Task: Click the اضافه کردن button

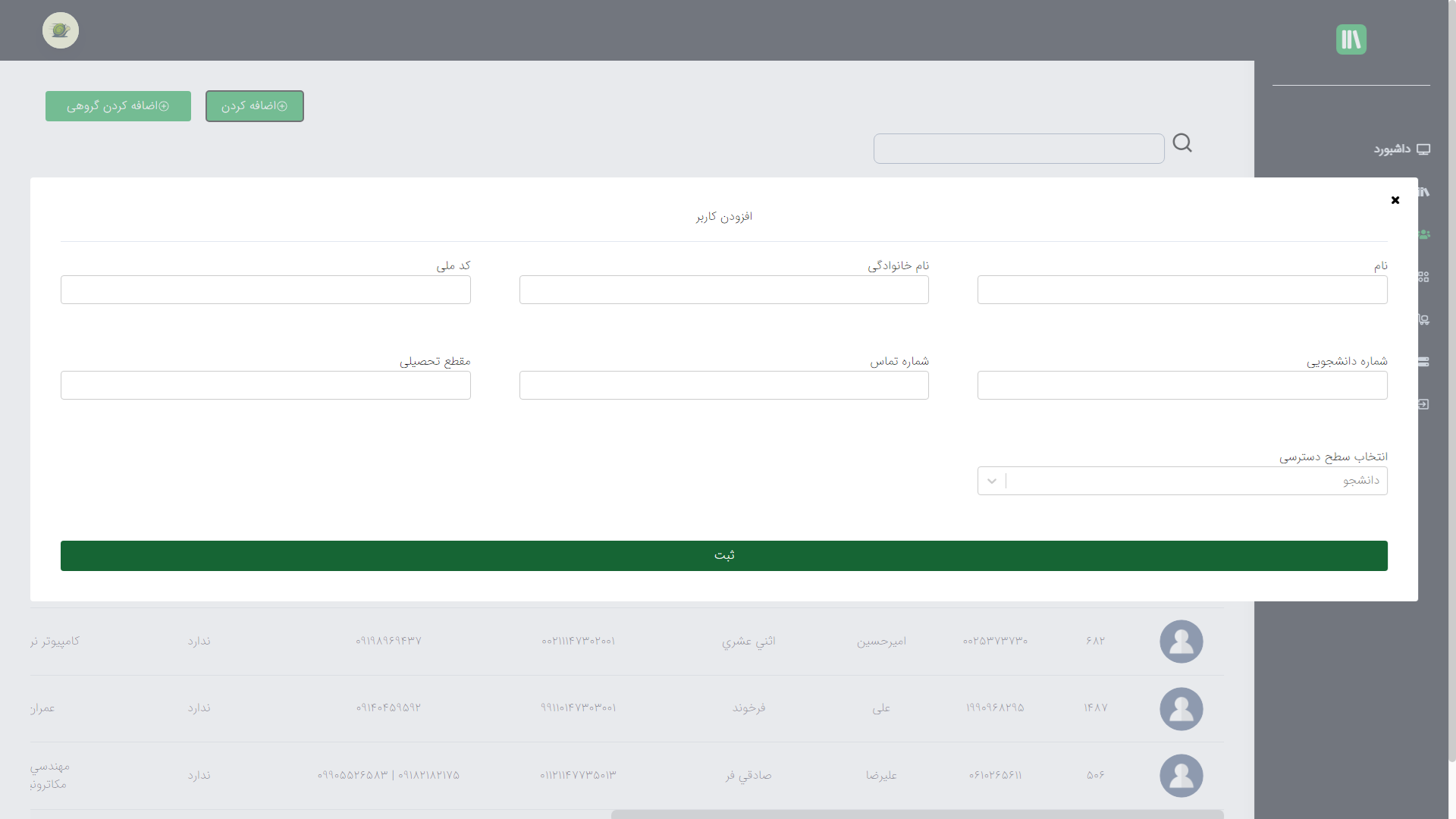Action: pos(255,106)
